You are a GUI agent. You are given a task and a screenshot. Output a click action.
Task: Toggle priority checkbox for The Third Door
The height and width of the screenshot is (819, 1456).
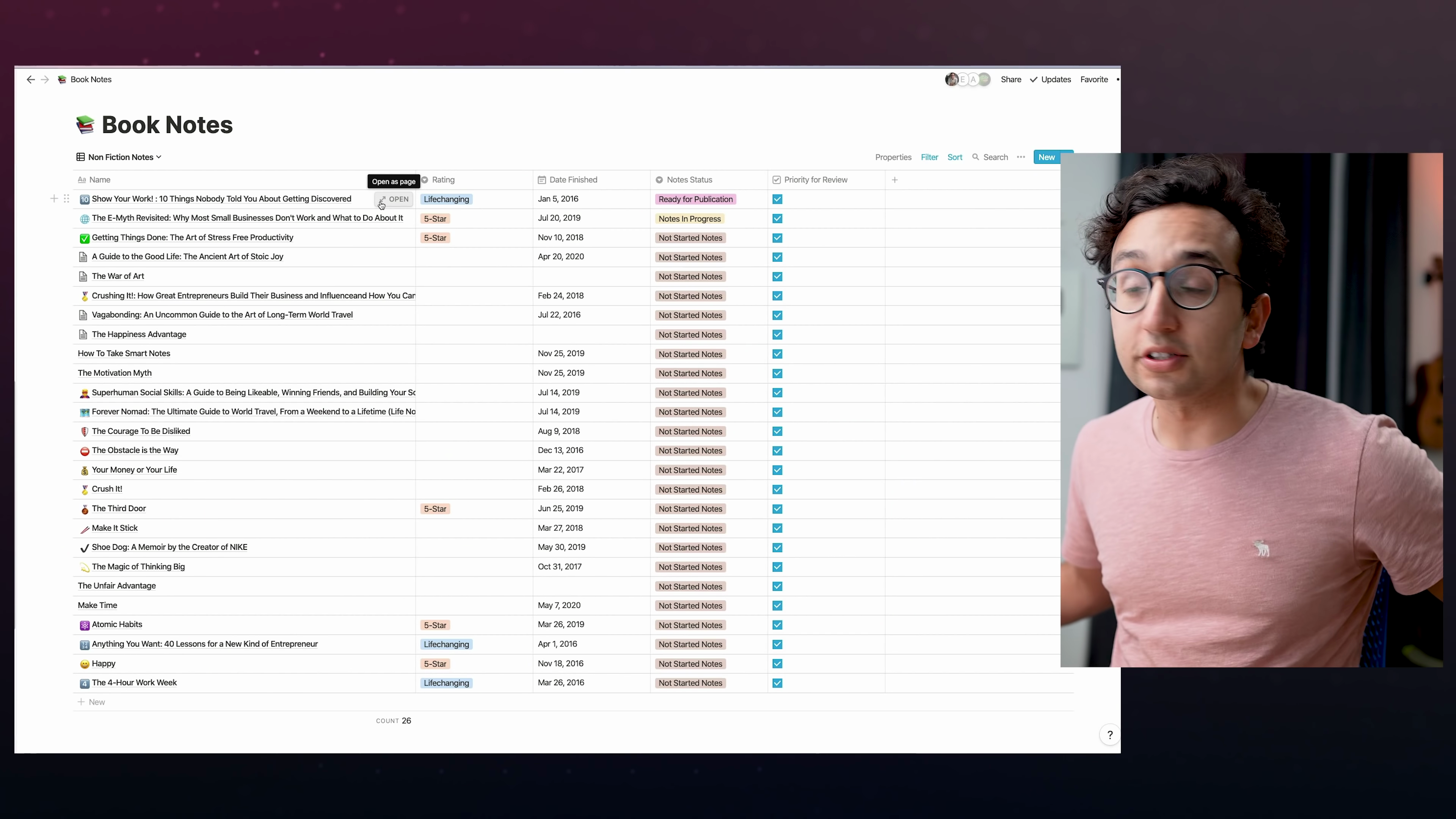coord(777,509)
